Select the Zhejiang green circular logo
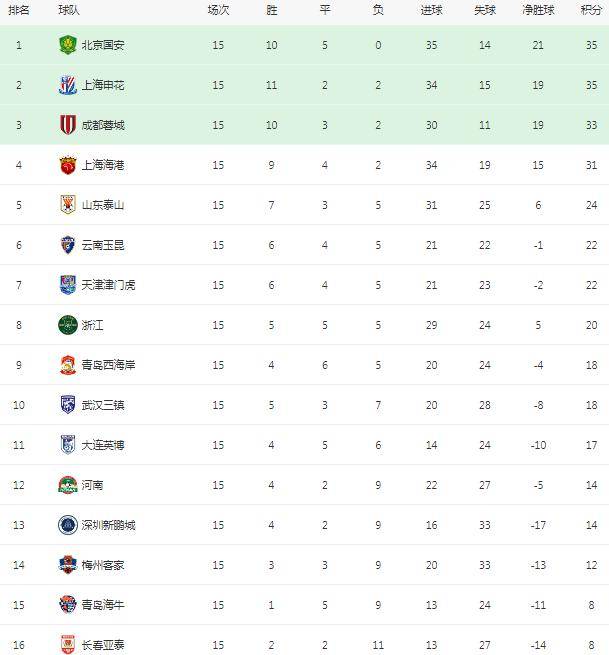 68,325
